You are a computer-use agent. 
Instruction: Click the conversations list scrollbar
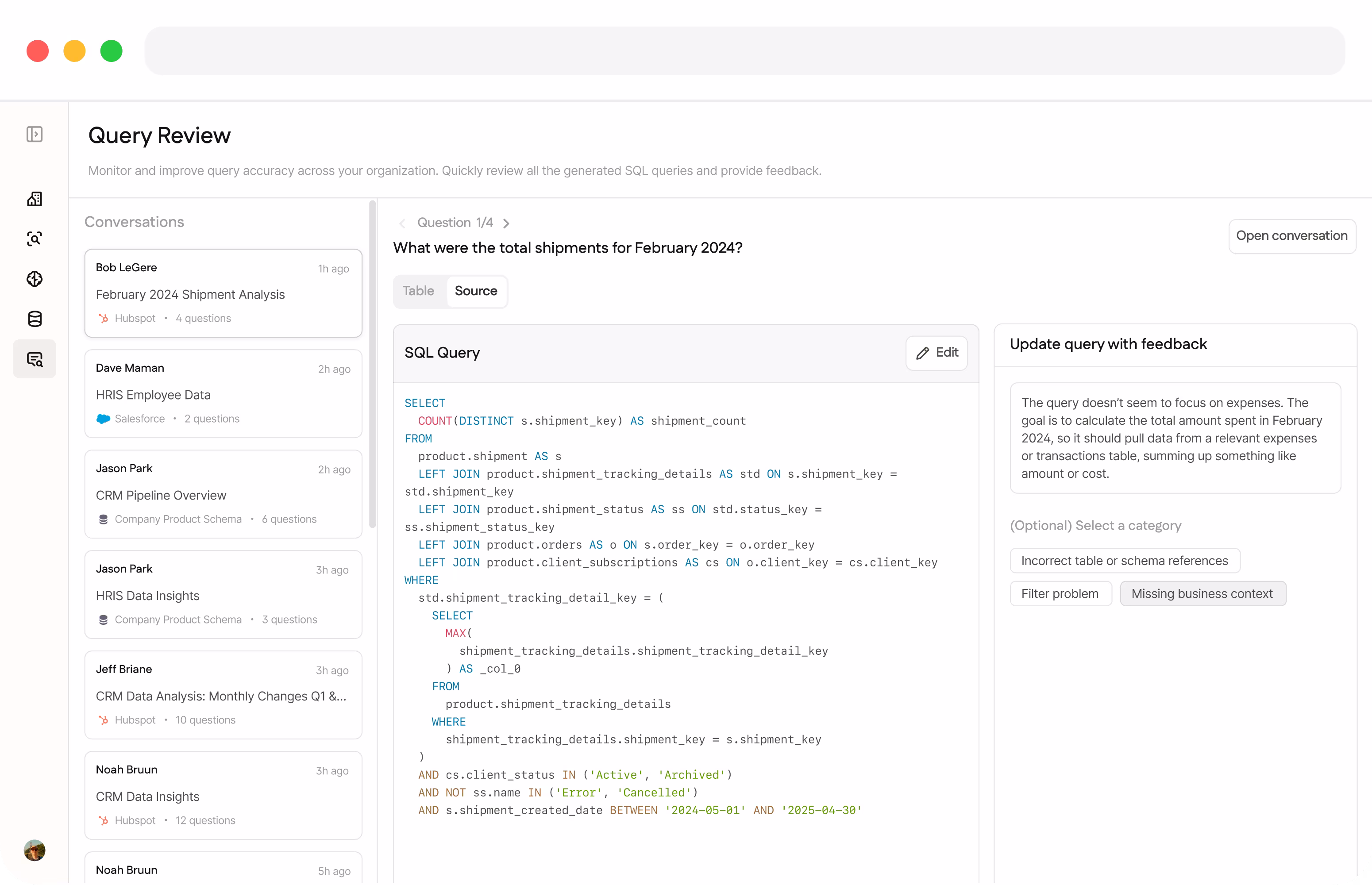coord(373,364)
